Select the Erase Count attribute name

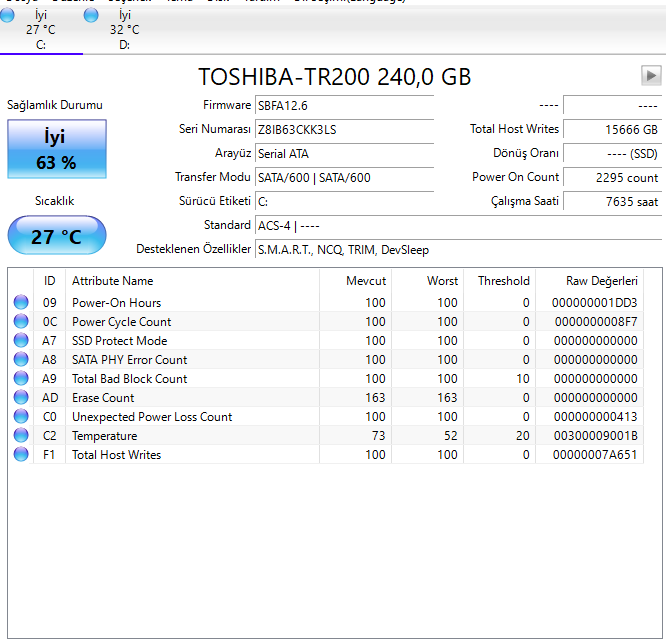pyautogui.click(x=103, y=398)
